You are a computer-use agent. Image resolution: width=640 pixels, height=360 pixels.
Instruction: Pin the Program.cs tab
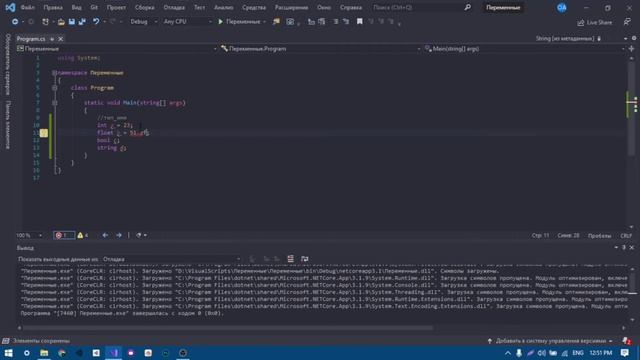pyautogui.click(x=52, y=39)
